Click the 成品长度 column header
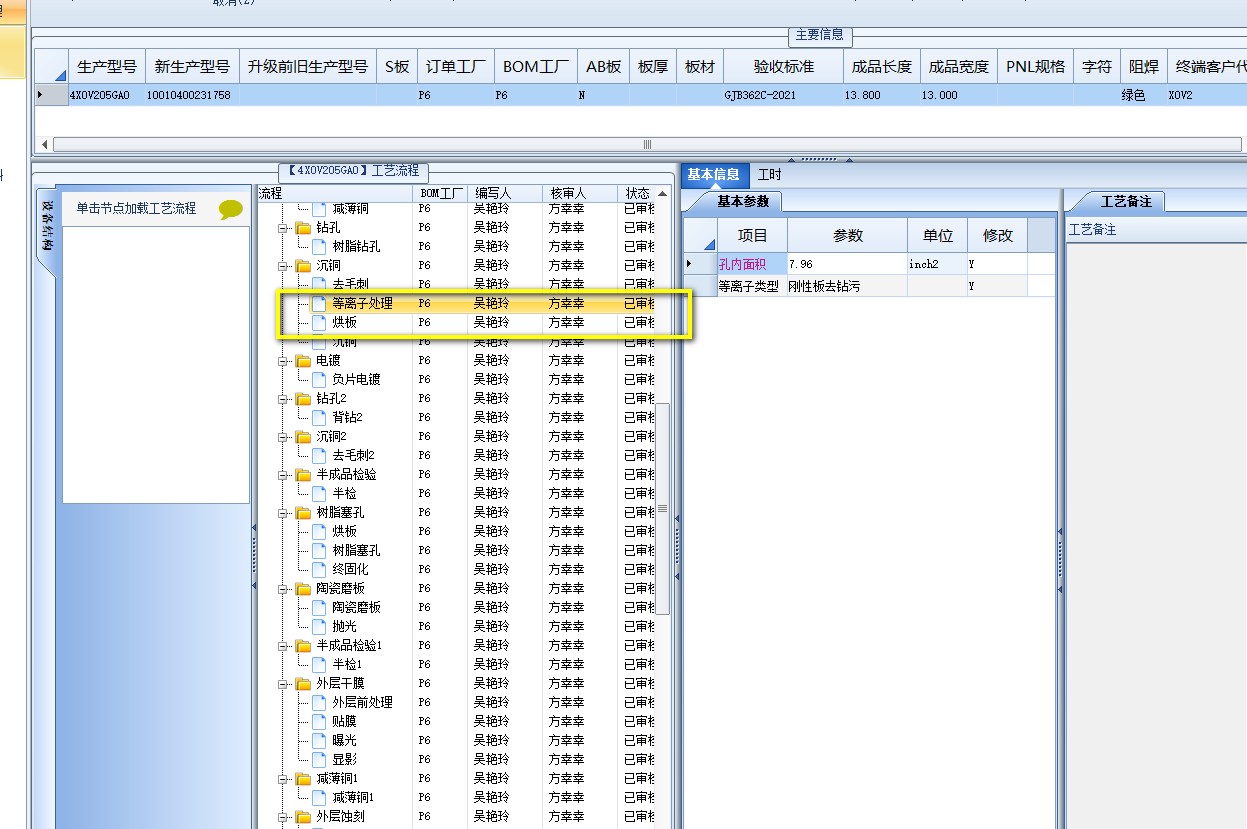 coord(881,67)
